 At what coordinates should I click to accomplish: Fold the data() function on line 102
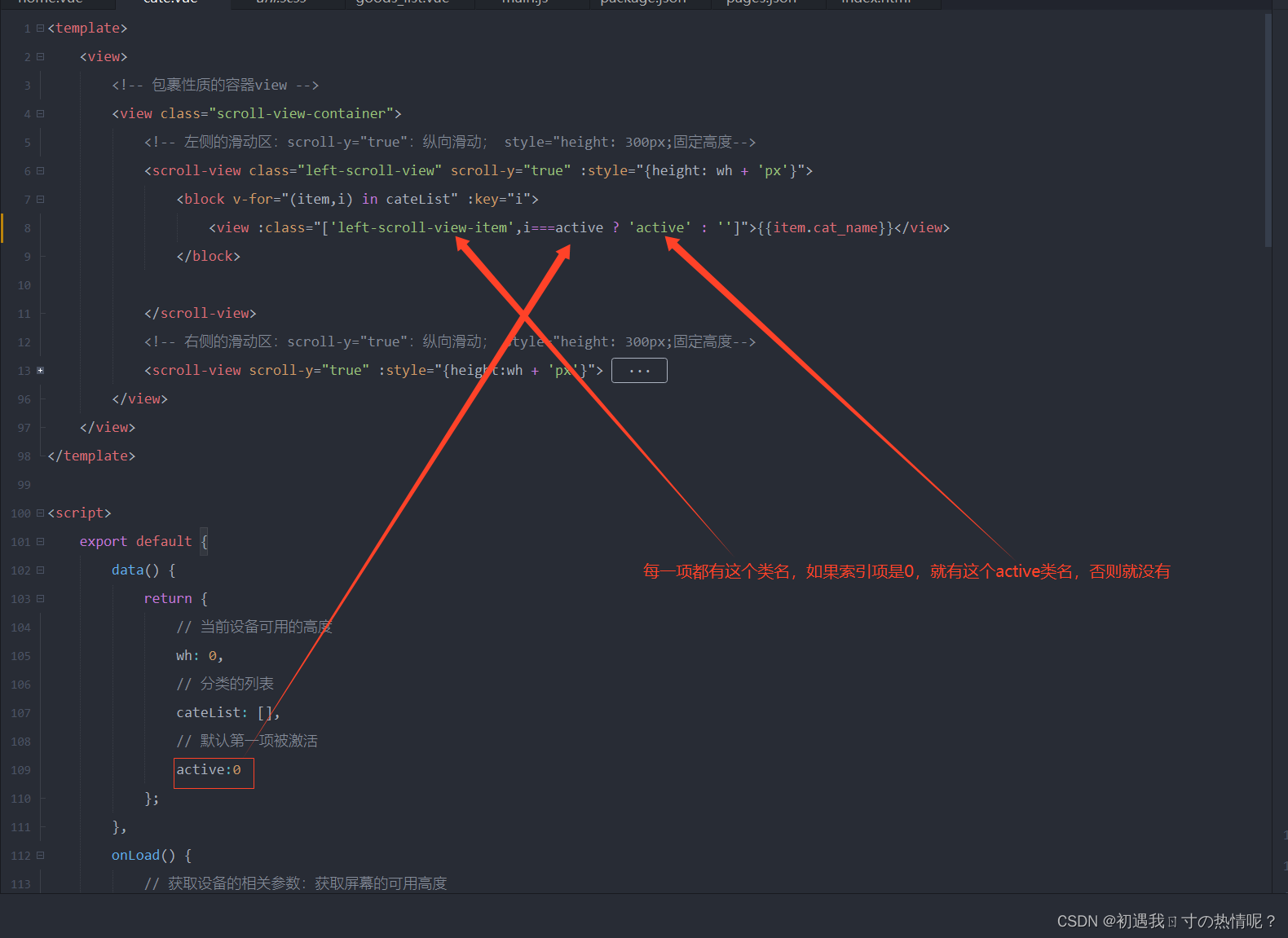pyautogui.click(x=40, y=570)
